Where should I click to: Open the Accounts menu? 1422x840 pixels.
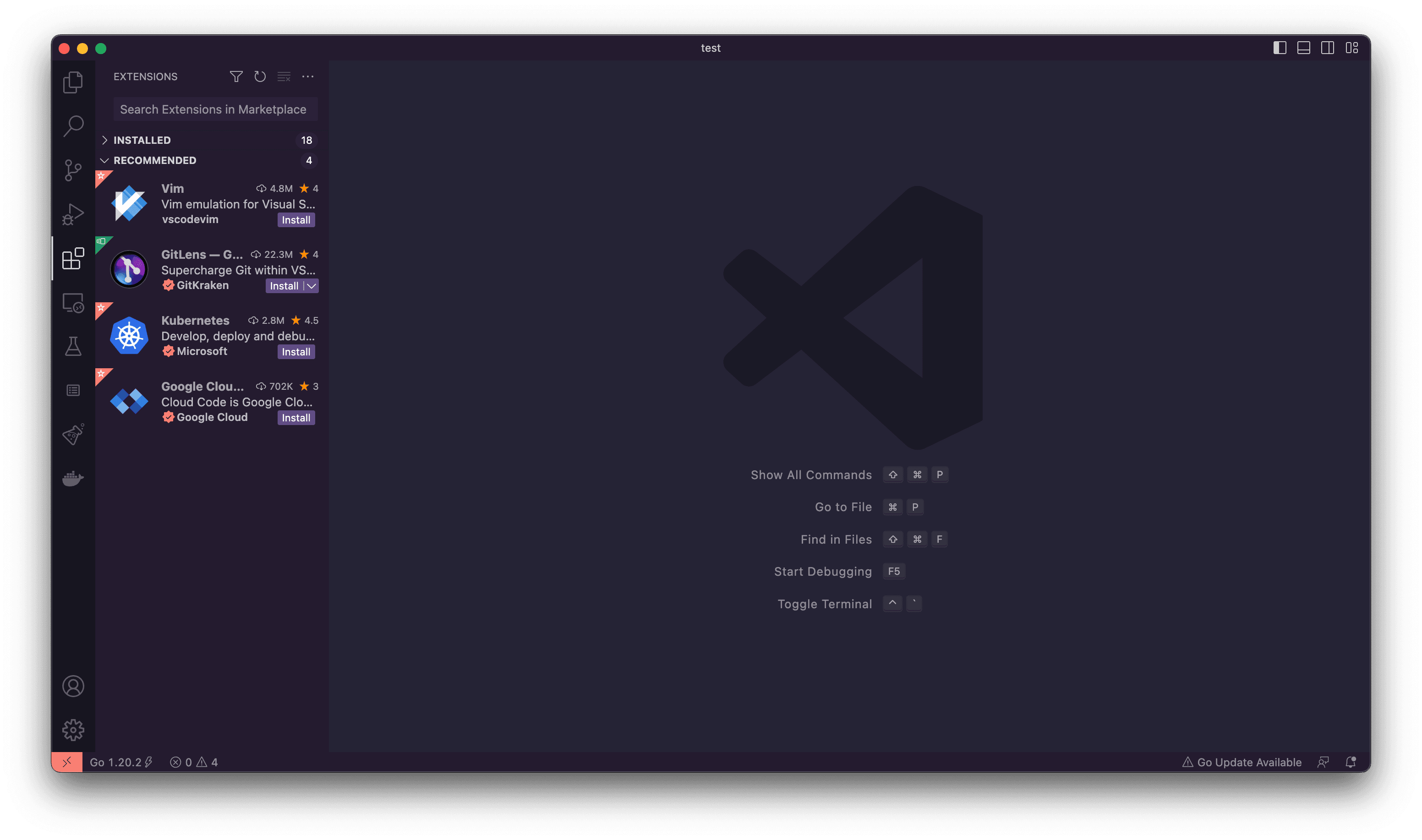click(x=73, y=686)
